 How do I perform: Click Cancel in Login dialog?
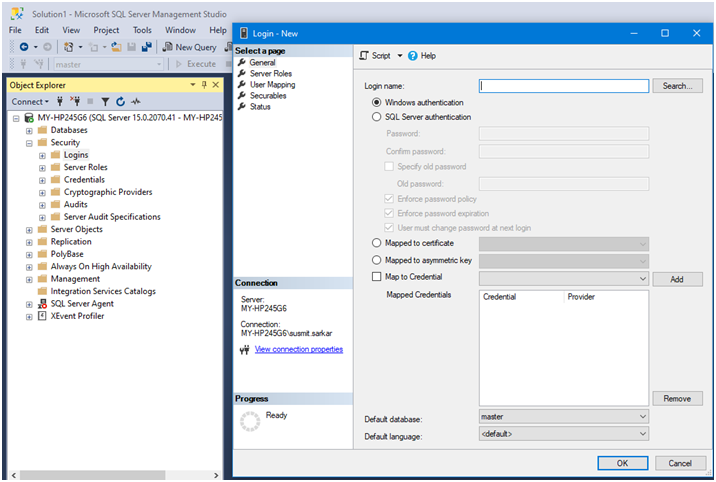point(680,463)
